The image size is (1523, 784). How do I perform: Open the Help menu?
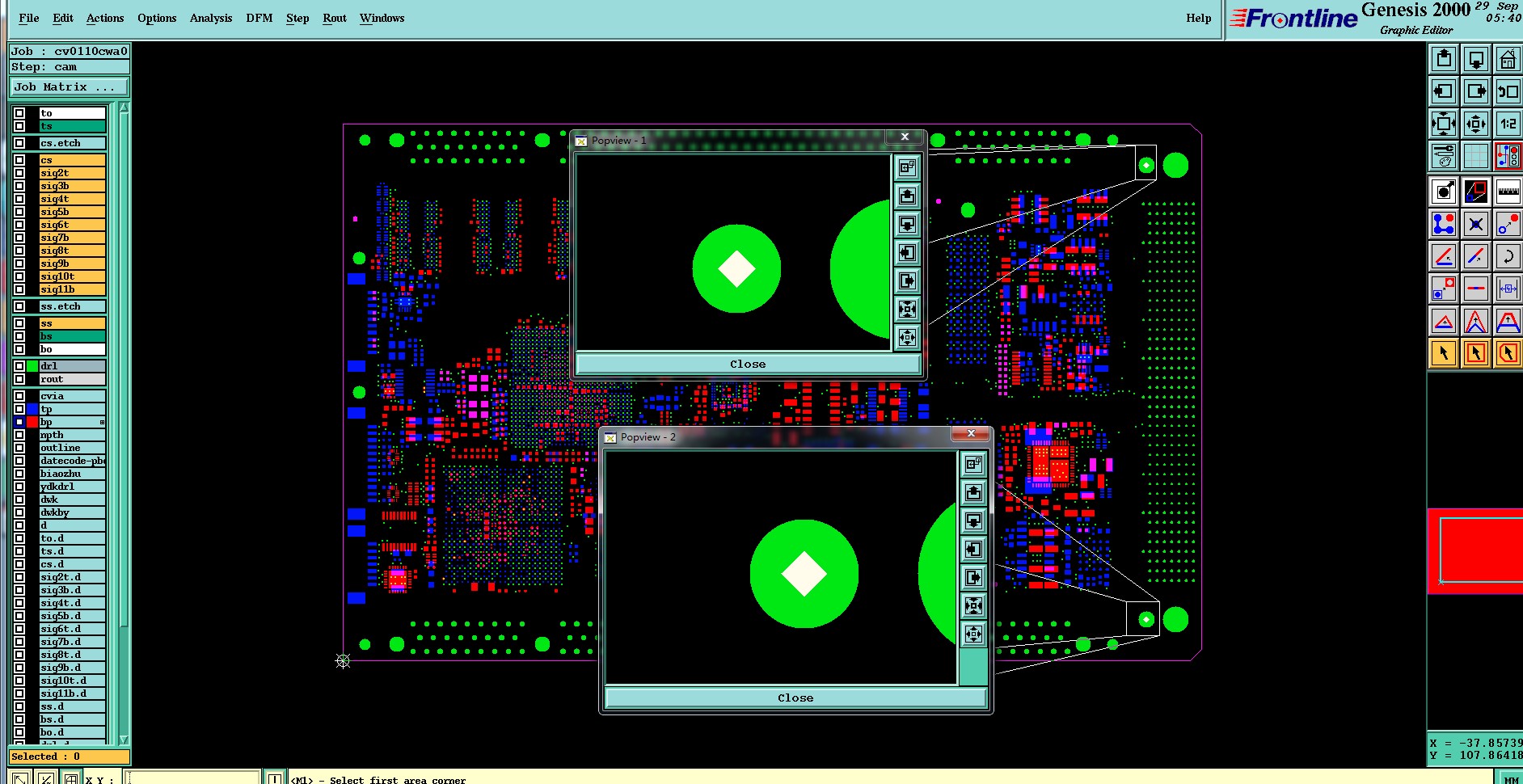click(1199, 18)
